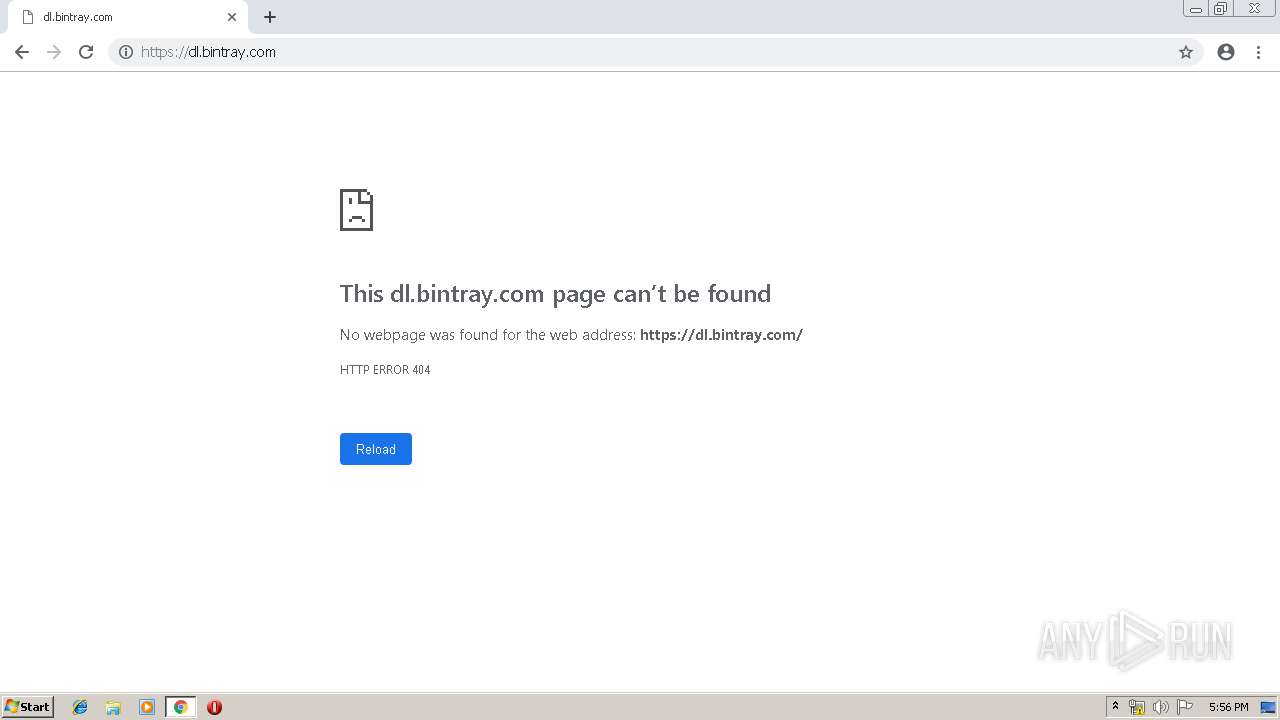Open the Windows Start menu
Screen dimensions: 1280x720
tap(28, 707)
